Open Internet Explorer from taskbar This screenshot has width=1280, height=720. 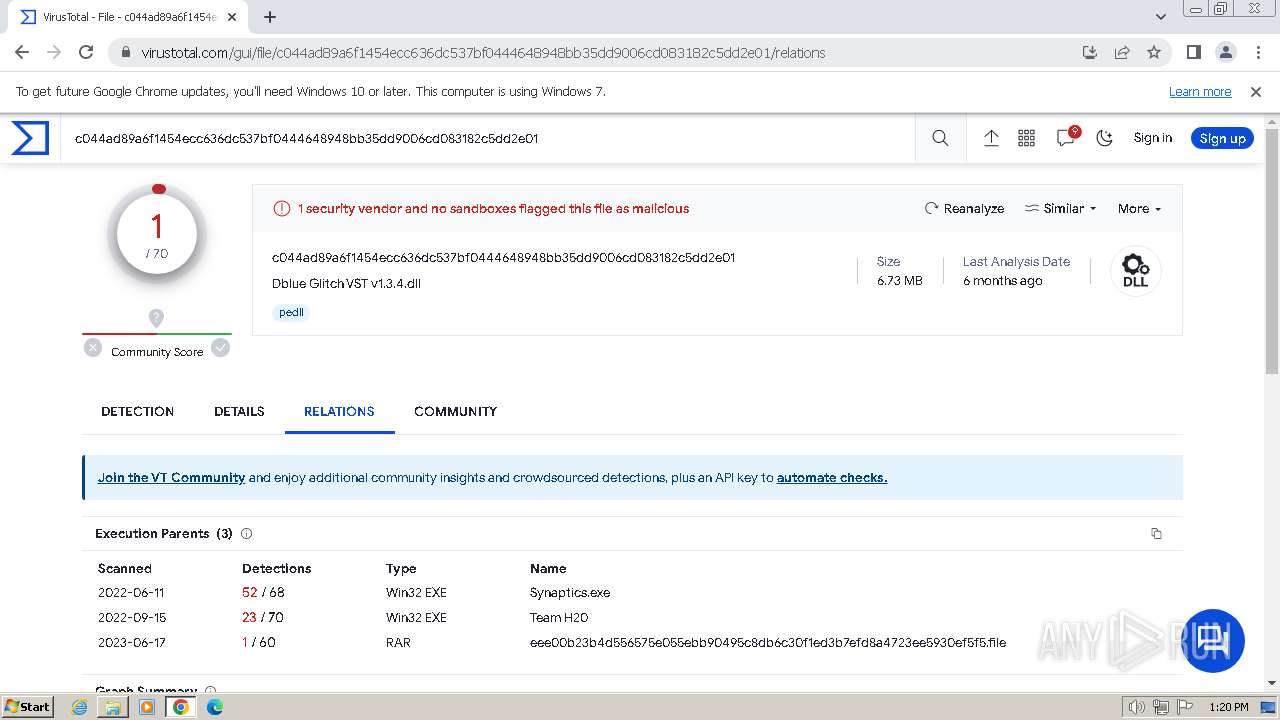[80, 707]
